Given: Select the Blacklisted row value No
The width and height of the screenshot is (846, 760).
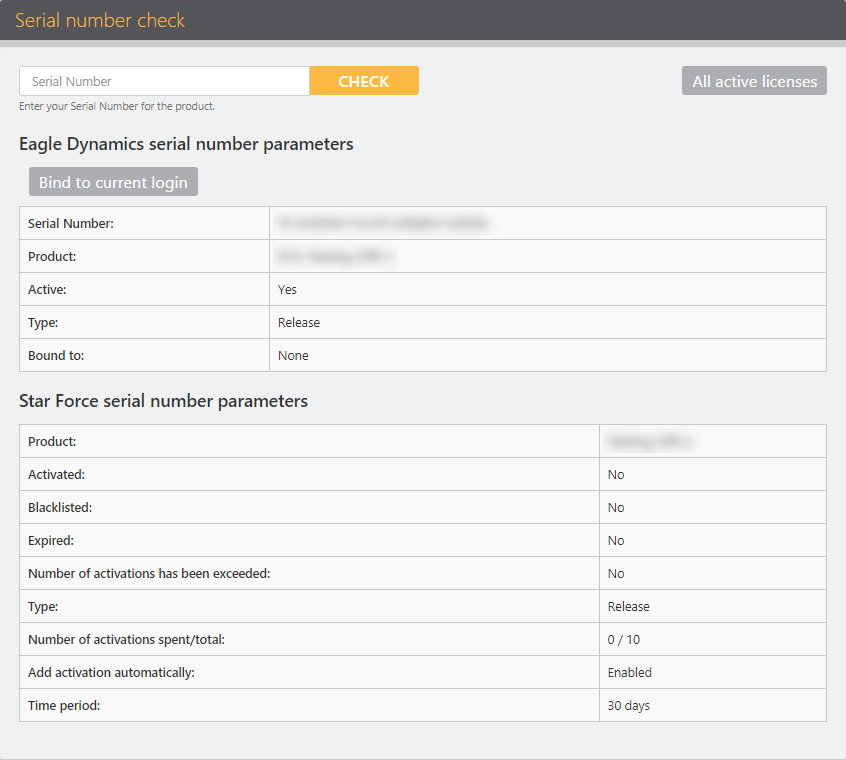Looking at the screenshot, I should tap(616, 508).
